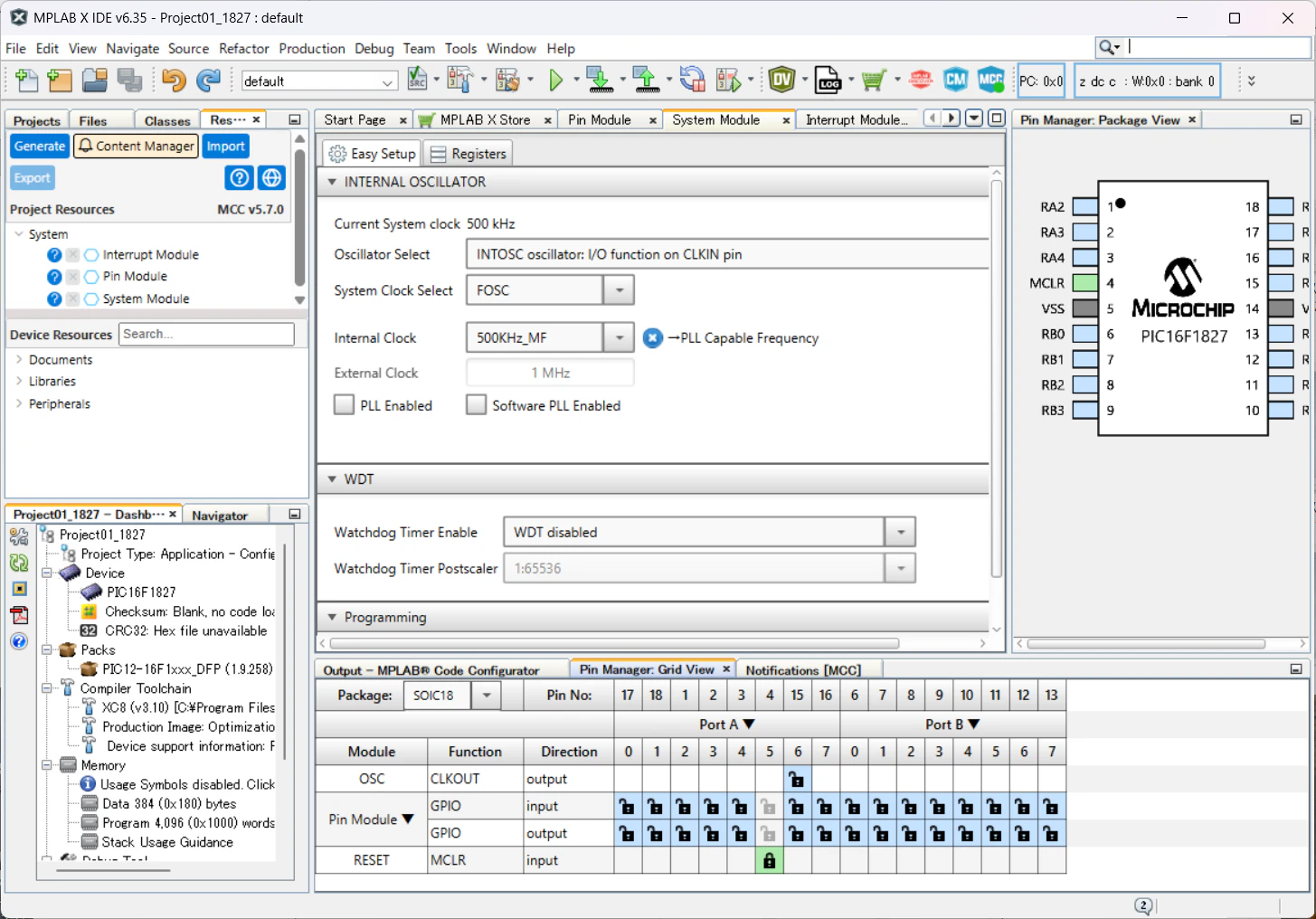Toggle GPIO input lock for Port B 7
Image resolution: width=1316 pixels, height=919 pixels.
1051,806
